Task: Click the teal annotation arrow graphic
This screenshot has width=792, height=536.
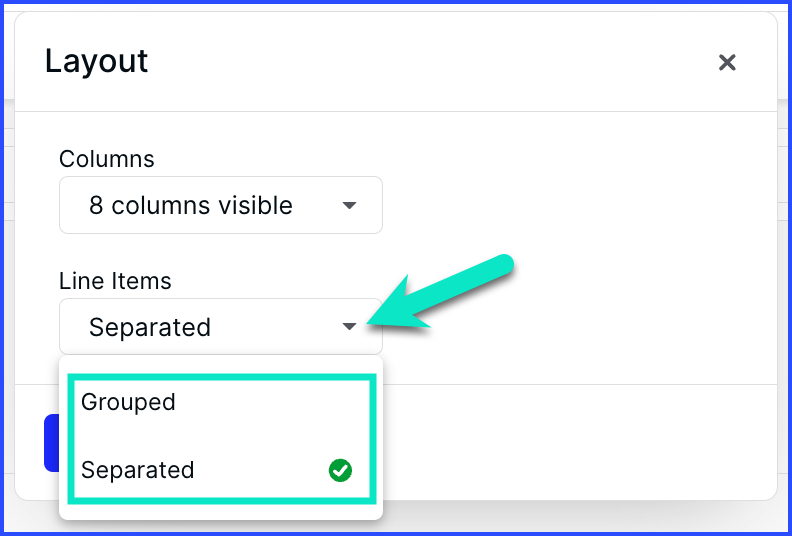Action: (x=439, y=293)
